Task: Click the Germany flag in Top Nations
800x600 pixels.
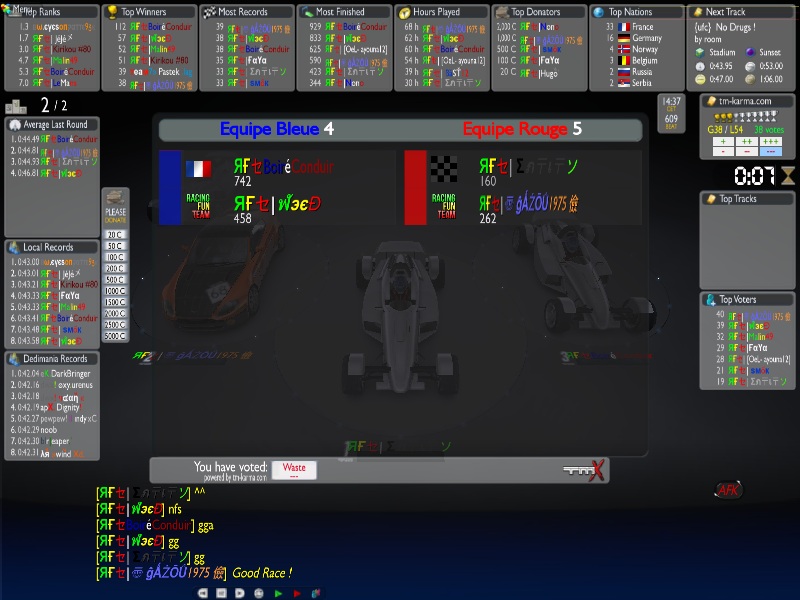Action: coord(623,38)
